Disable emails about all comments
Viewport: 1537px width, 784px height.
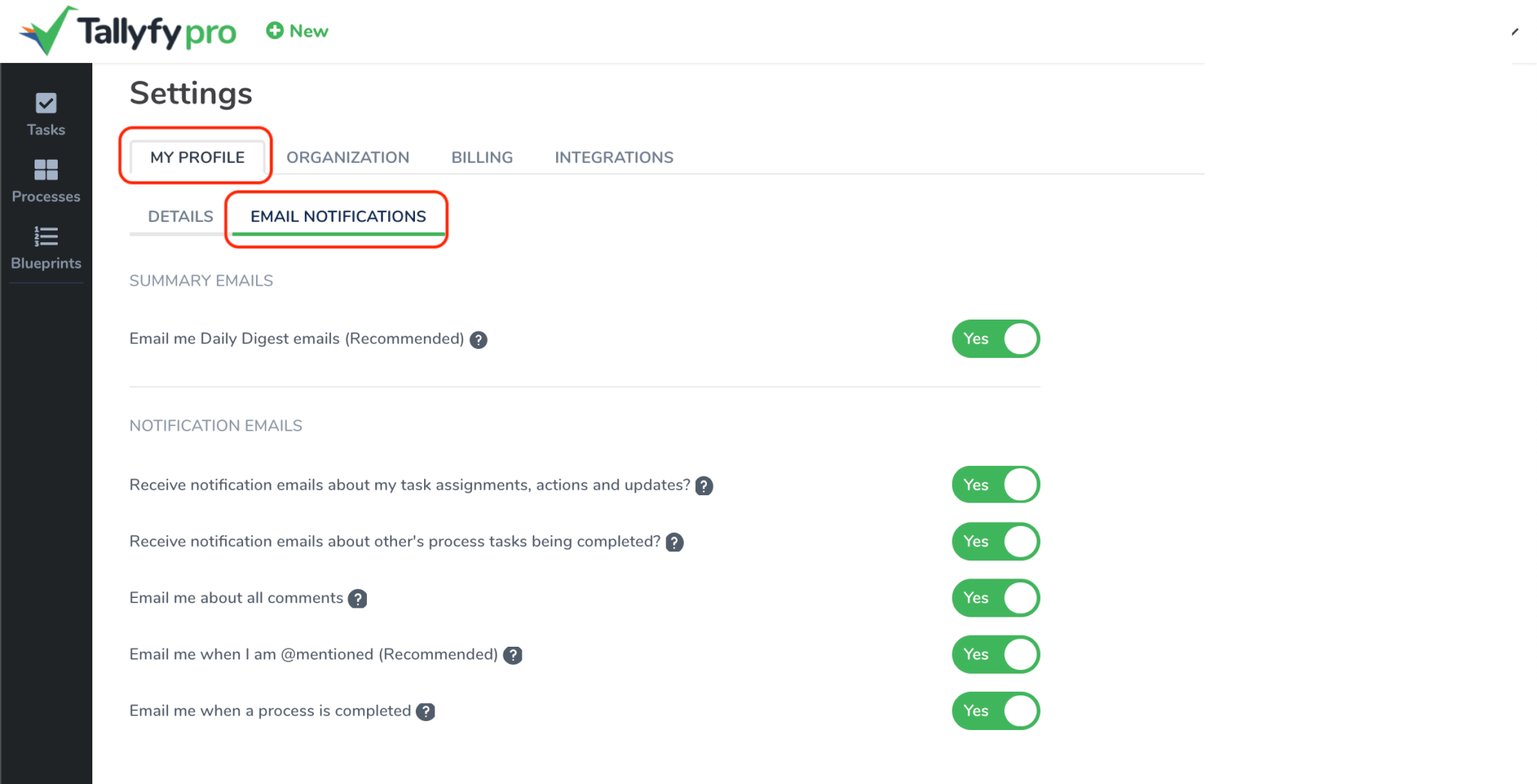[x=995, y=598]
